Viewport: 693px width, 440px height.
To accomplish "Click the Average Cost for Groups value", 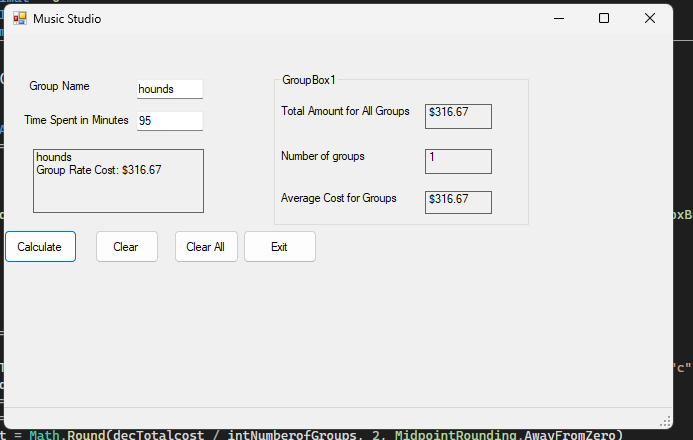I will pyautogui.click(x=458, y=202).
